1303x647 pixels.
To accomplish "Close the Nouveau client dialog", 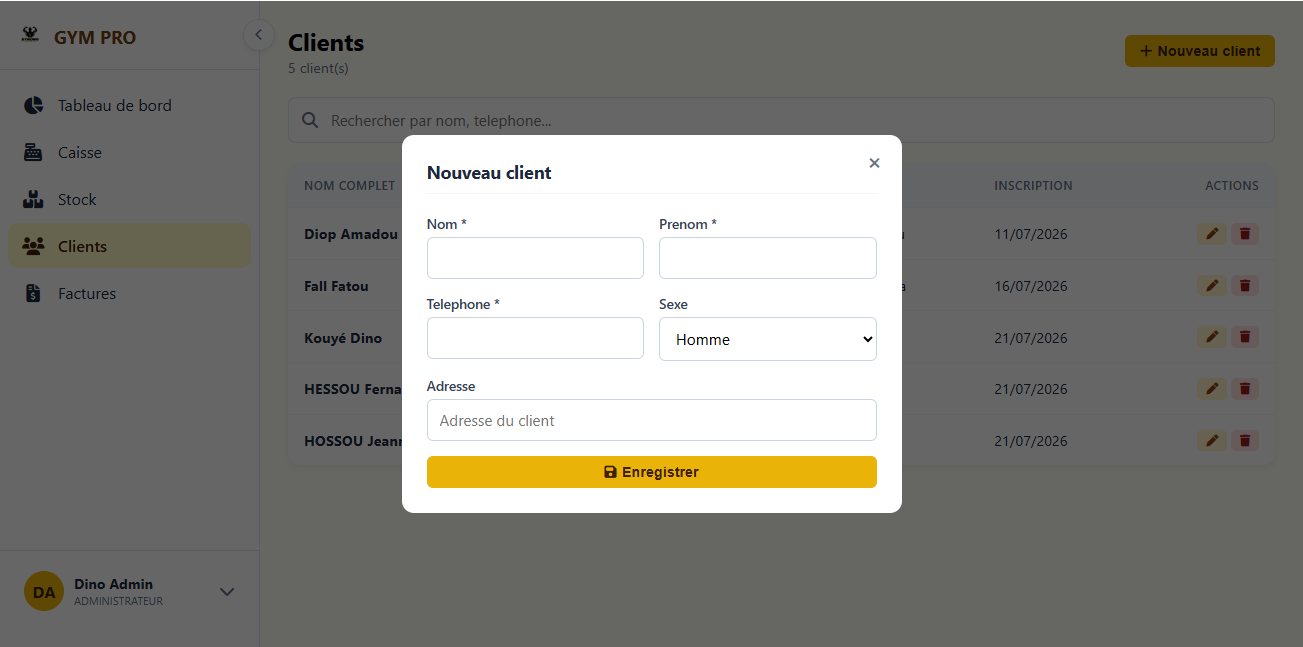I will coord(874,163).
